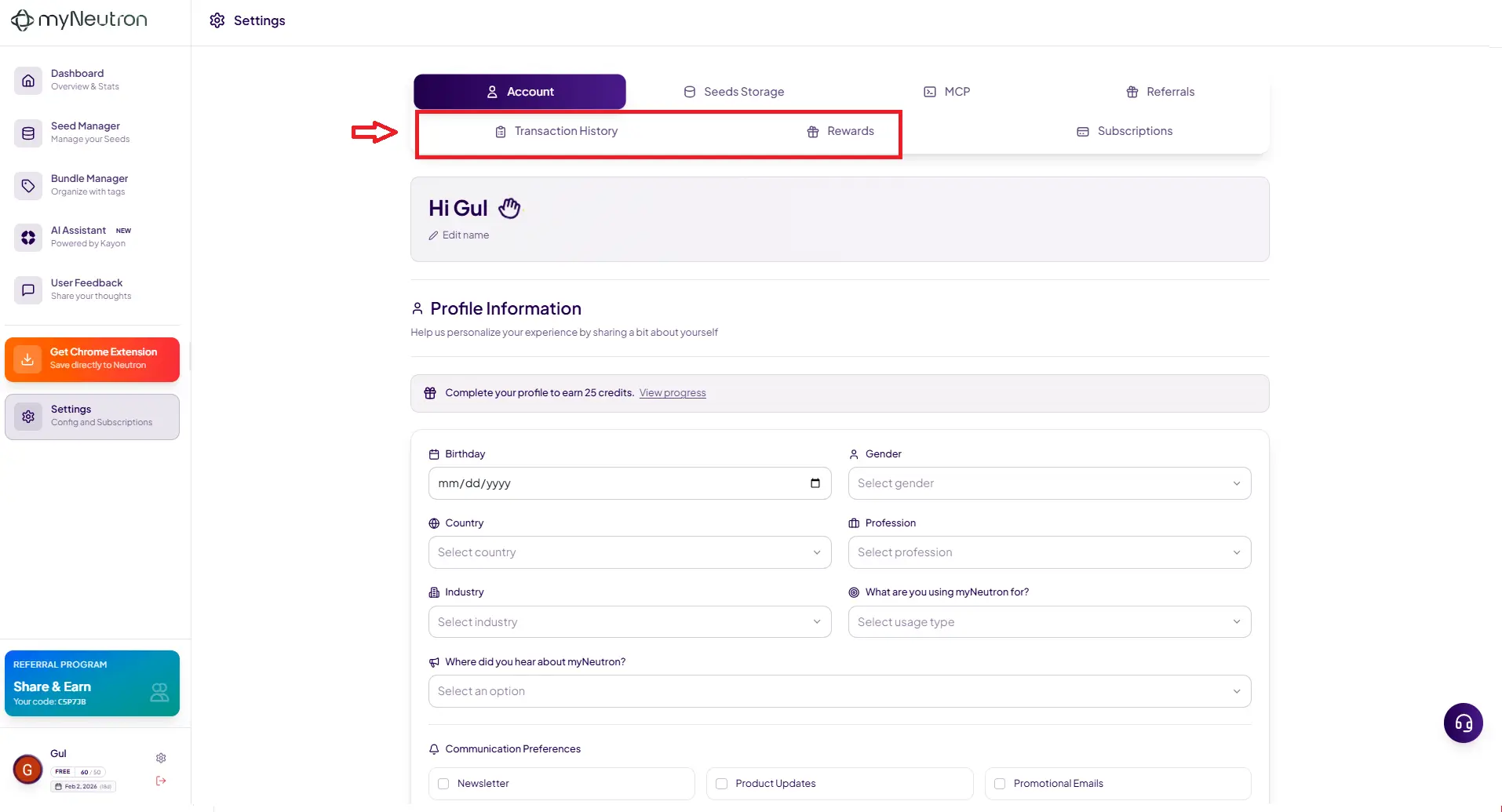The width and height of the screenshot is (1502, 812).
Task: Open the Seed Manager database icon
Action: point(28,133)
